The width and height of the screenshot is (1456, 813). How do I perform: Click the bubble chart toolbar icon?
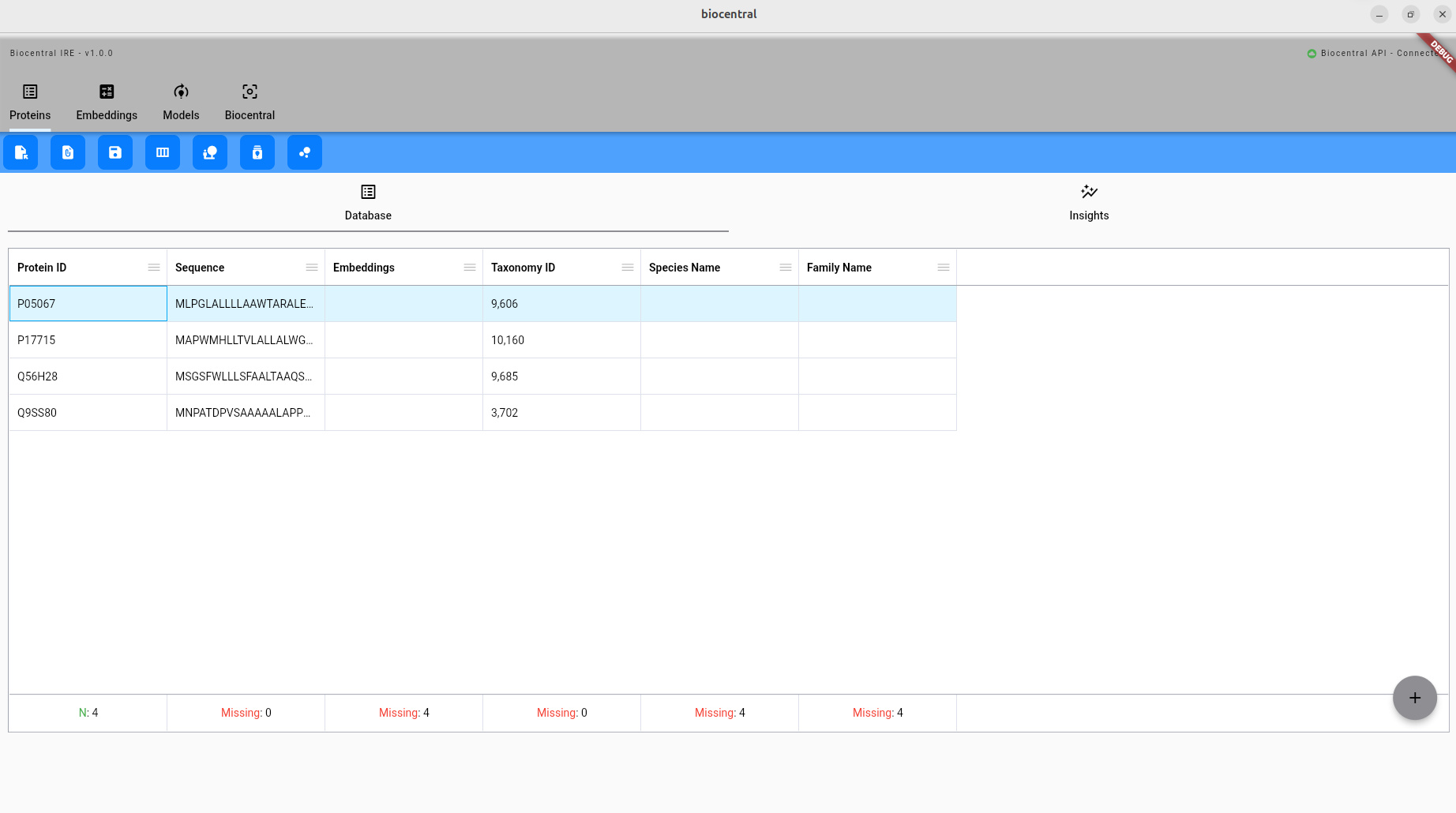point(305,152)
